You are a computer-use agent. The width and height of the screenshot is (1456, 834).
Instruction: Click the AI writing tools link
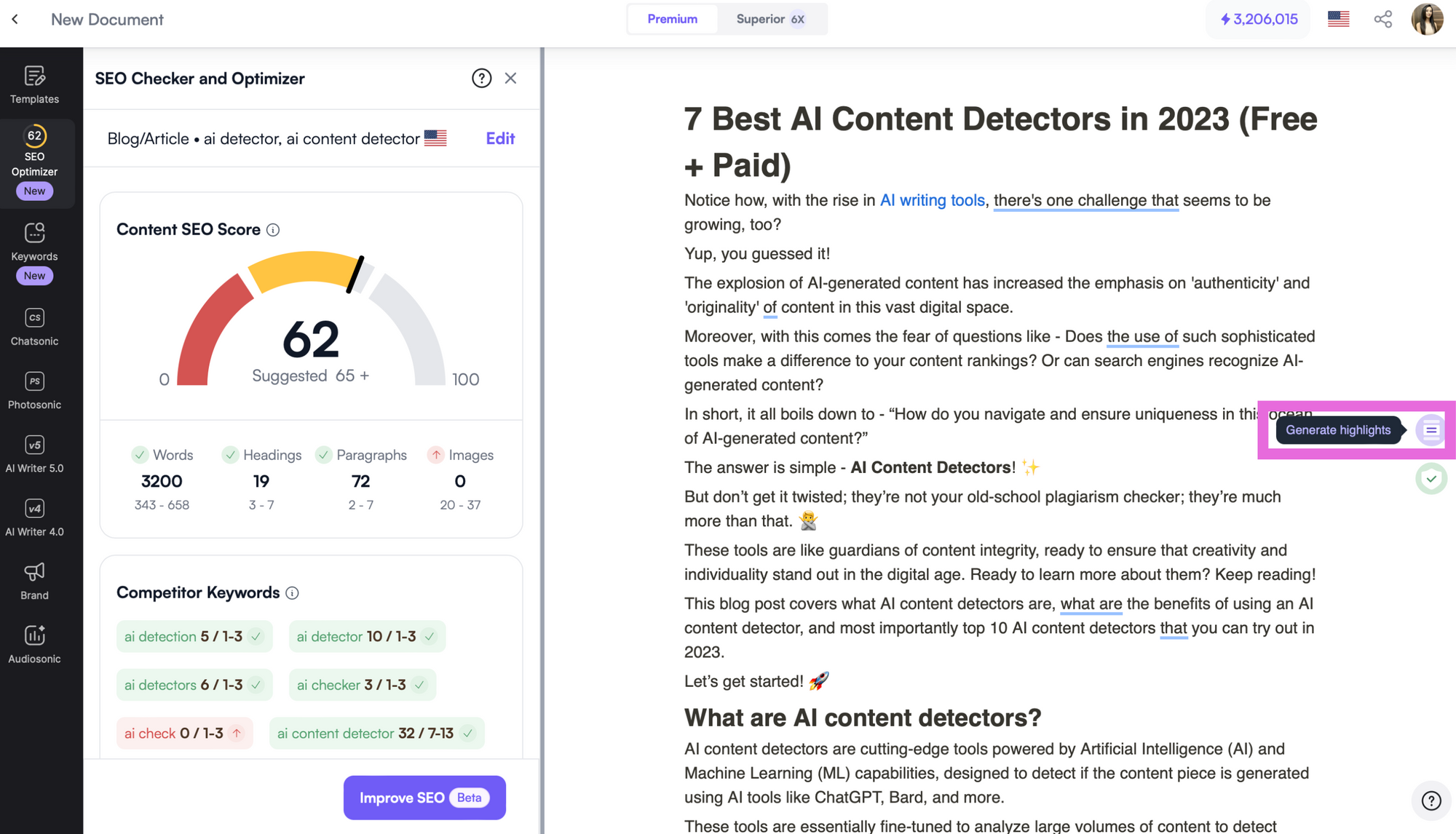(932, 200)
